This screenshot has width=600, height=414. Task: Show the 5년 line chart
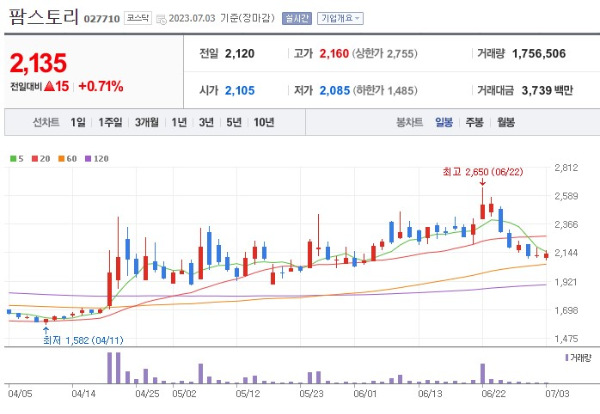[233, 122]
